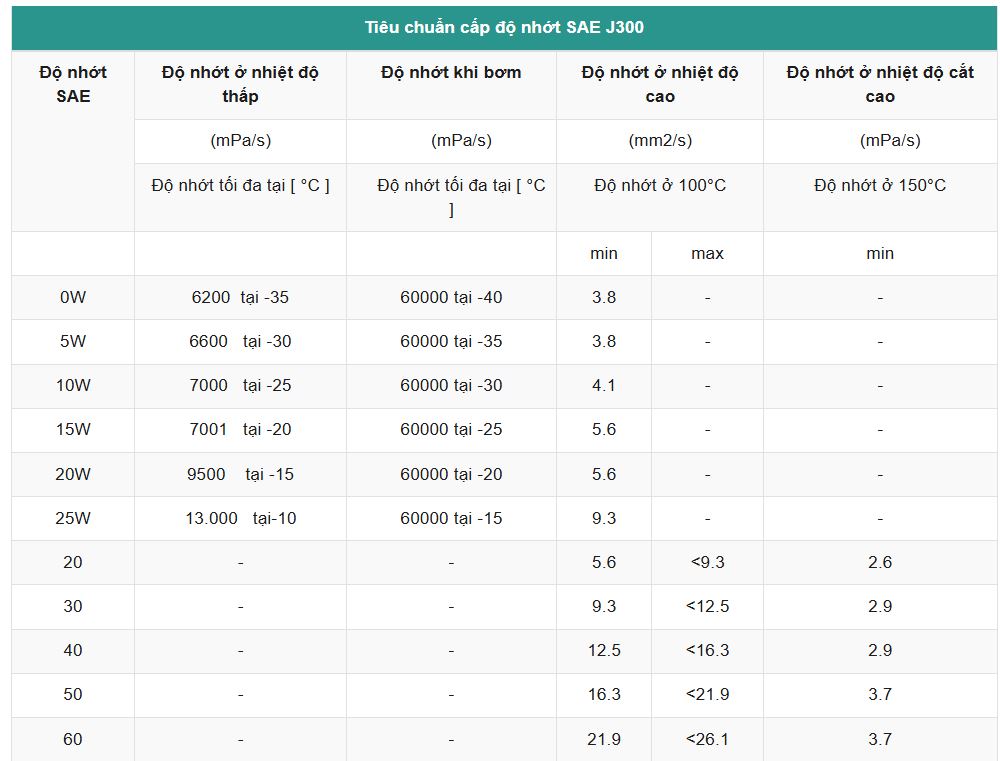Select the '4.1' min viscosity value
1000x761 pixels.
pyautogui.click(x=604, y=385)
